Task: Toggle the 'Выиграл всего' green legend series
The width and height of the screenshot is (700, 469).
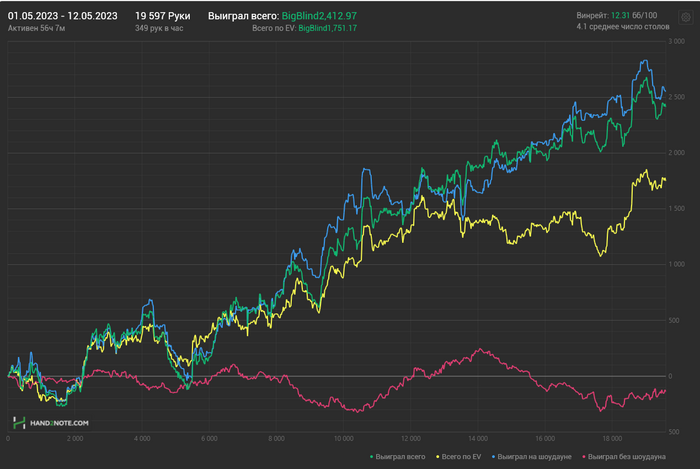Action: point(398,457)
